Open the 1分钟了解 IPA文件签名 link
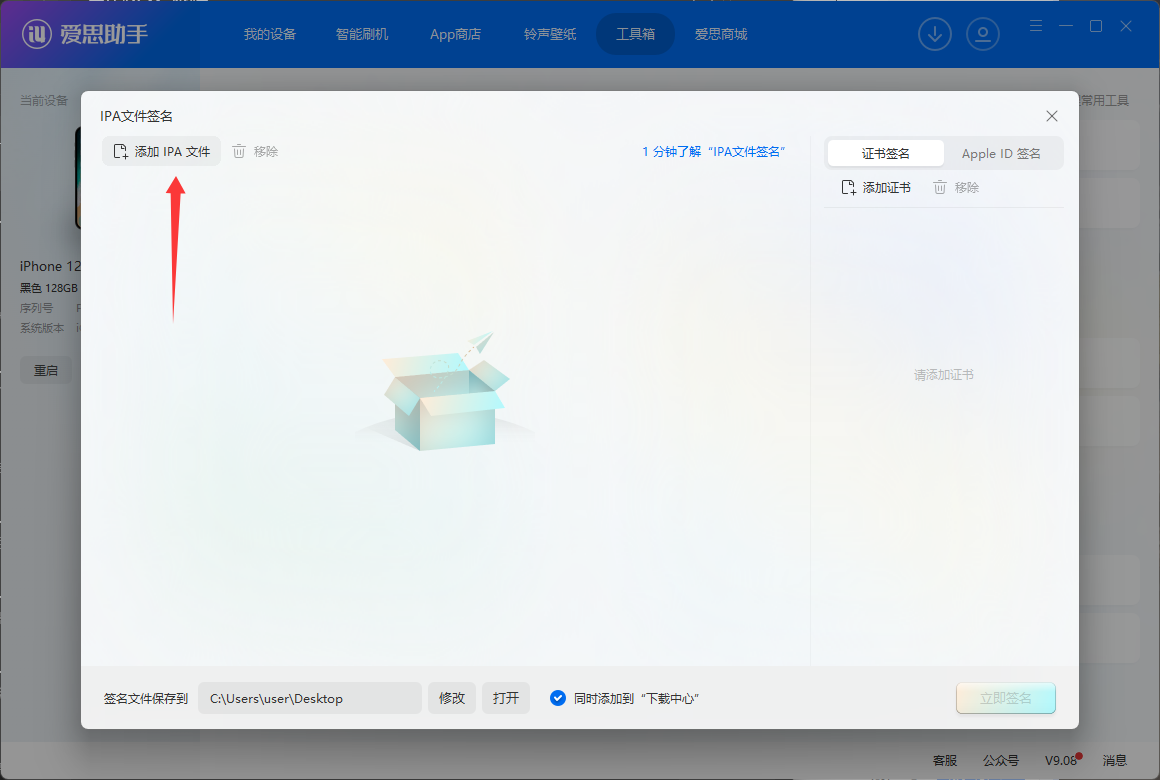Image resolution: width=1160 pixels, height=780 pixels. [714, 152]
